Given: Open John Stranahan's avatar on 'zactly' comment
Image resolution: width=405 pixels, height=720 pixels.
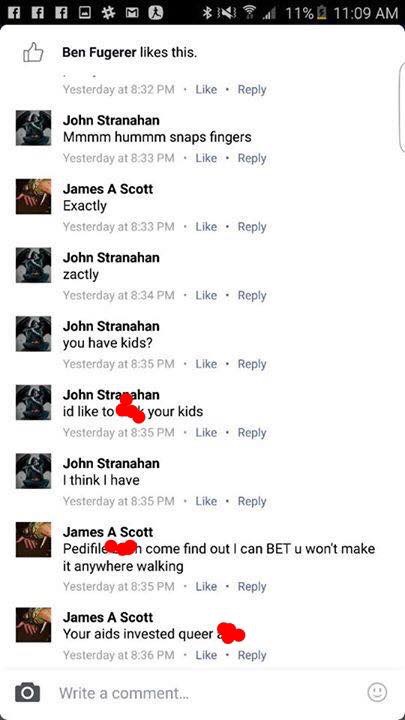Looking at the screenshot, I should click(x=34, y=265).
